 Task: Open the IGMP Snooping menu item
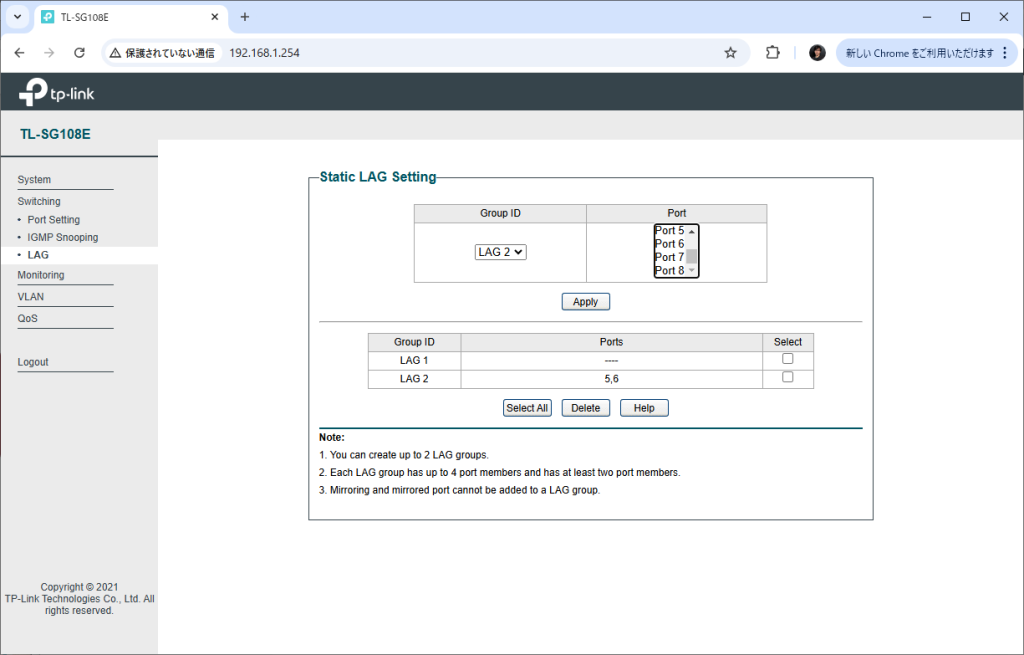coord(62,238)
